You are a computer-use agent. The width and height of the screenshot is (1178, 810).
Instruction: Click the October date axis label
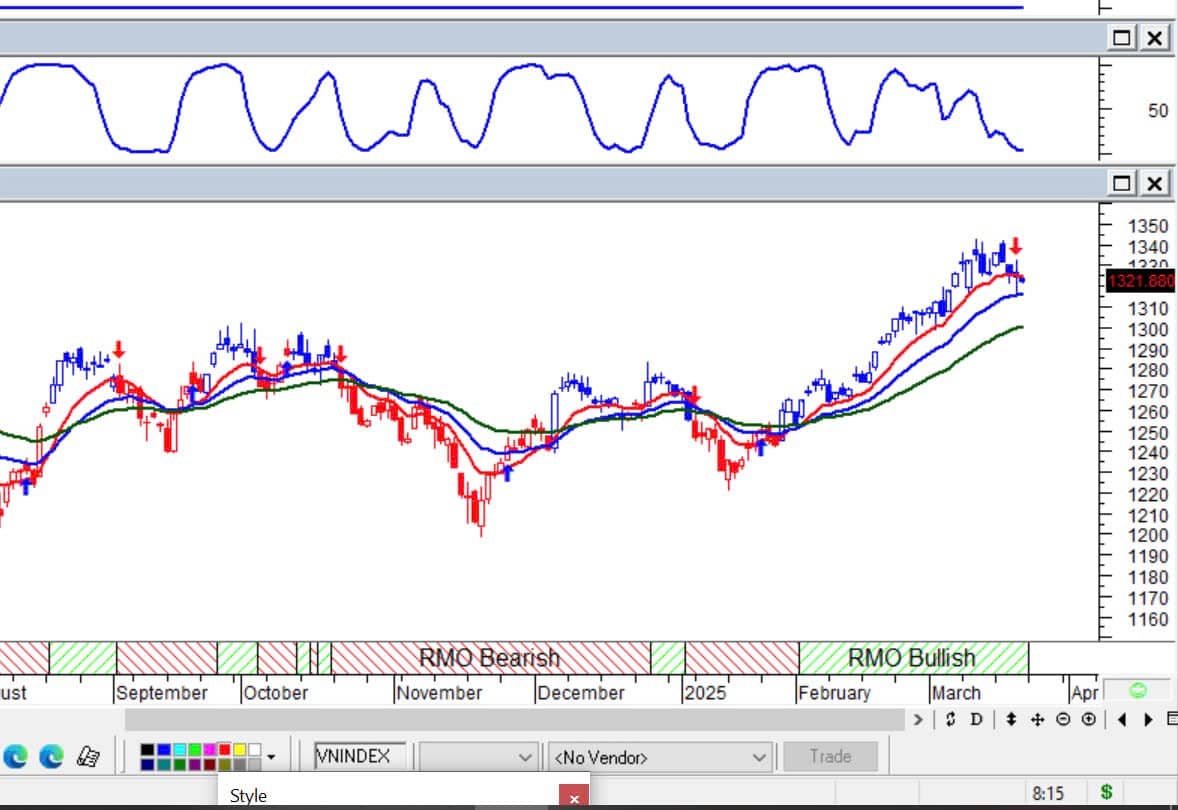276,693
